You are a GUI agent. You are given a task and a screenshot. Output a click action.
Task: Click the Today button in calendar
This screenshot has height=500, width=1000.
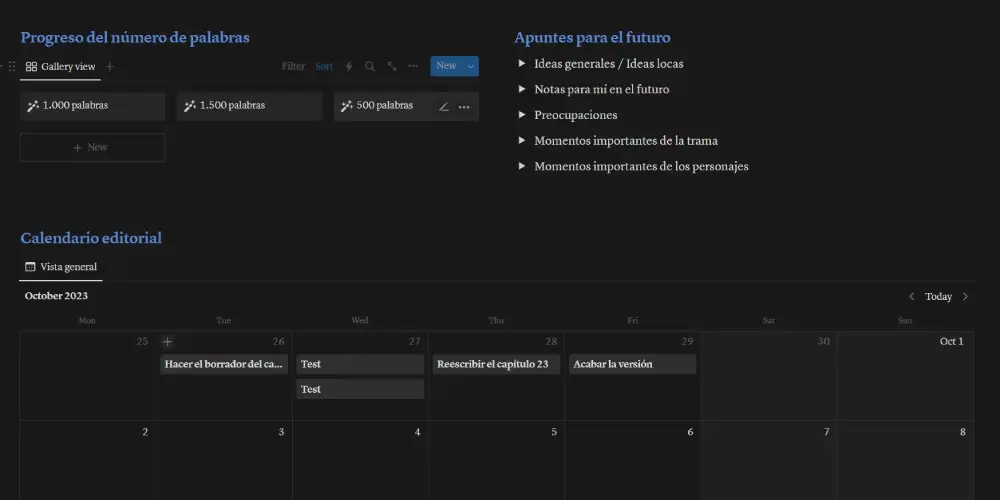coord(938,297)
